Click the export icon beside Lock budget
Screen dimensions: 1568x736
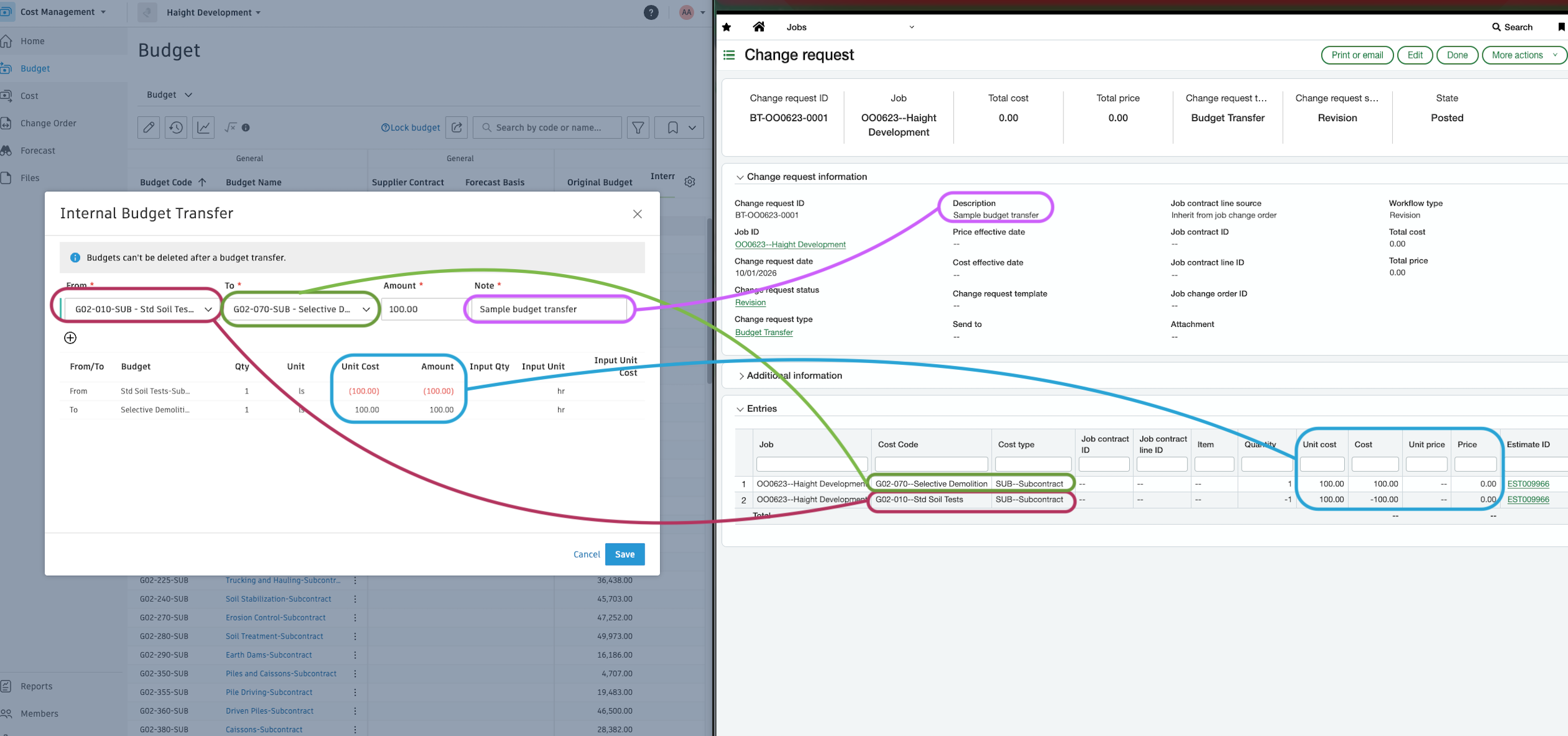coord(457,127)
